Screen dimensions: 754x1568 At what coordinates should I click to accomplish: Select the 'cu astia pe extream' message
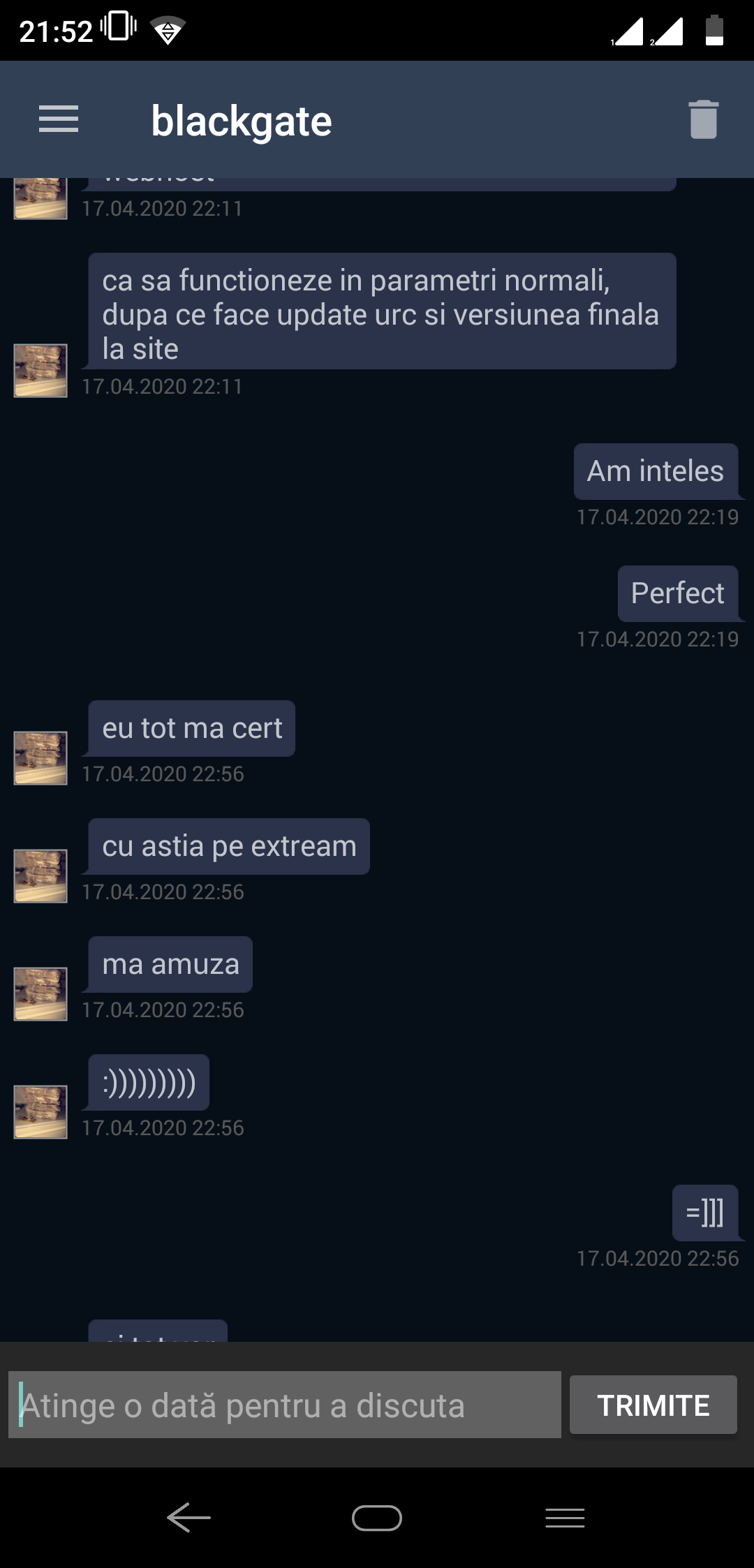point(229,846)
